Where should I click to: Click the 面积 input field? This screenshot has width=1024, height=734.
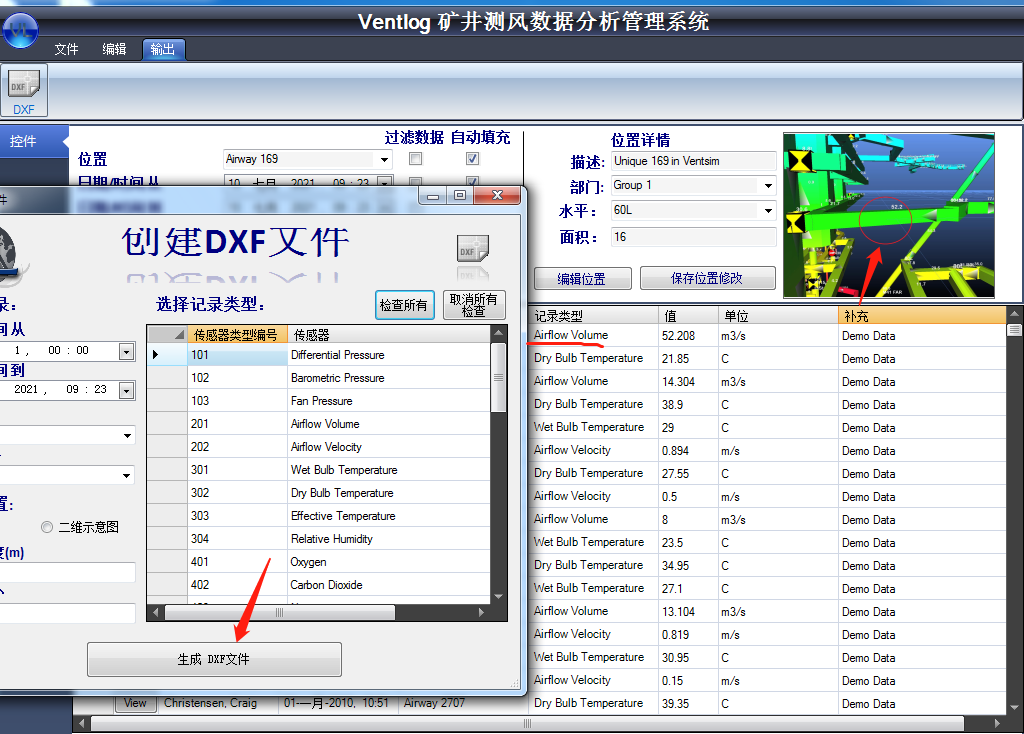693,237
